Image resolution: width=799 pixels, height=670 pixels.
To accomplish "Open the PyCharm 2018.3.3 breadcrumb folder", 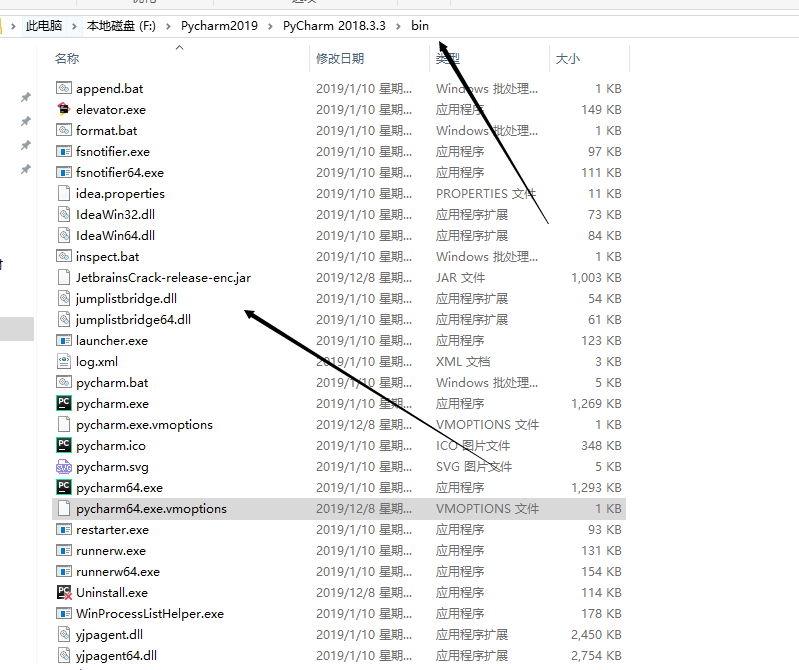I will pyautogui.click(x=334, y=26).
